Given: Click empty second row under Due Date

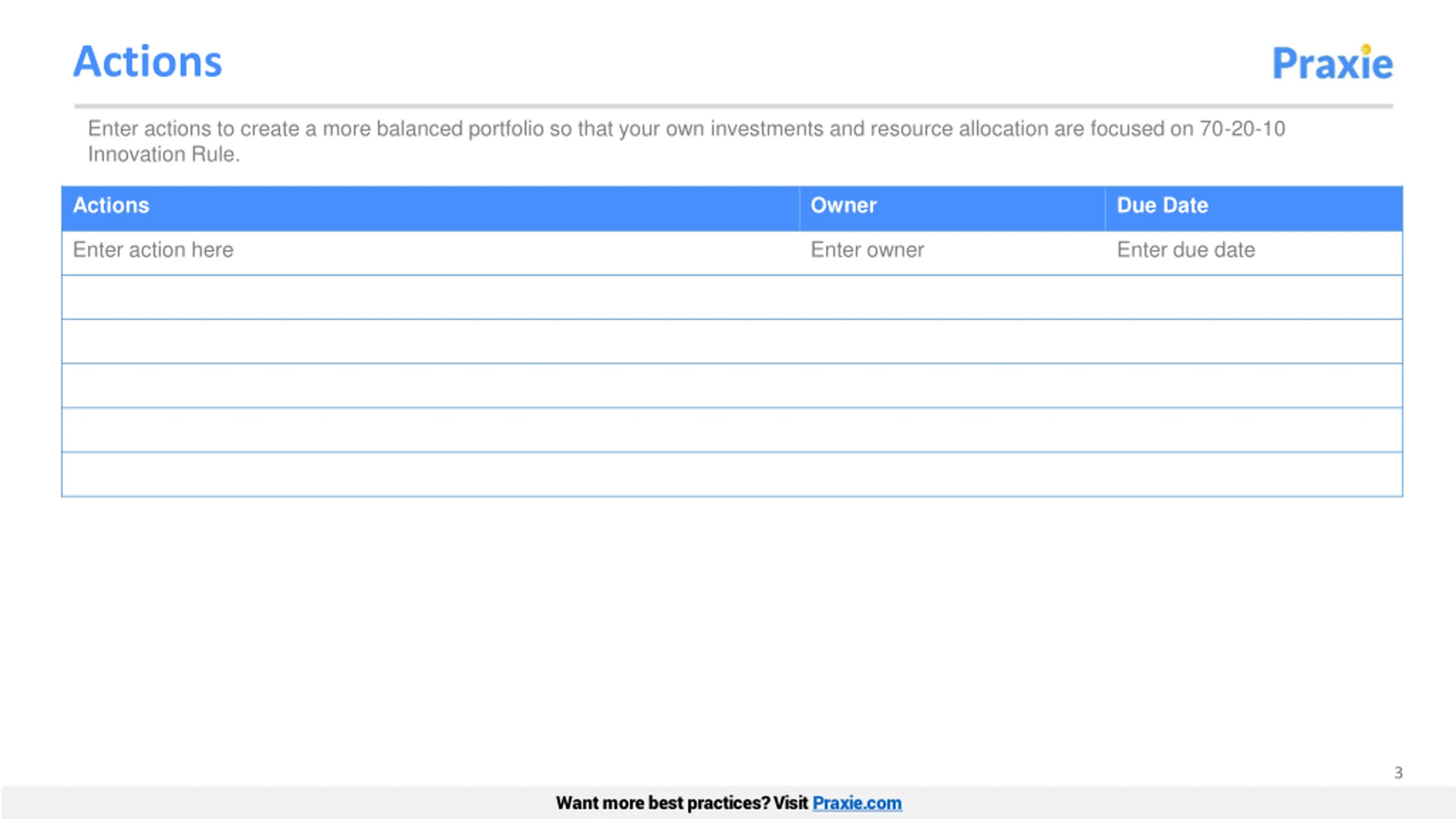Looking at the screenshot, I should pyautogui.click(x=1254, y=297).
